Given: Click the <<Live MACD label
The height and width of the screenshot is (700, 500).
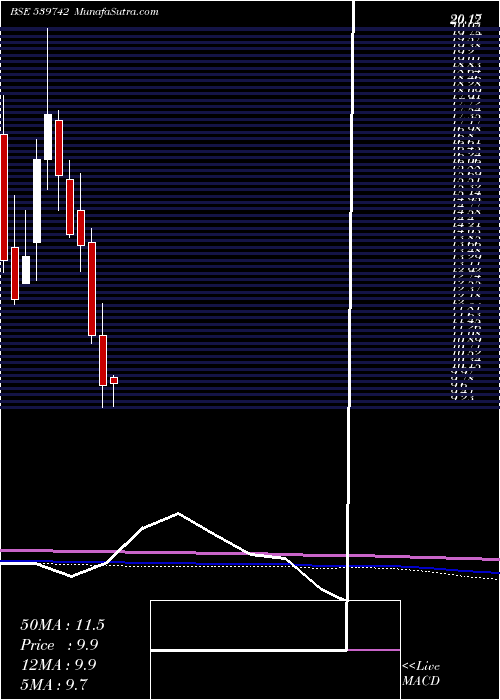Looking at the screenshot, I should [x=421, y=674].
